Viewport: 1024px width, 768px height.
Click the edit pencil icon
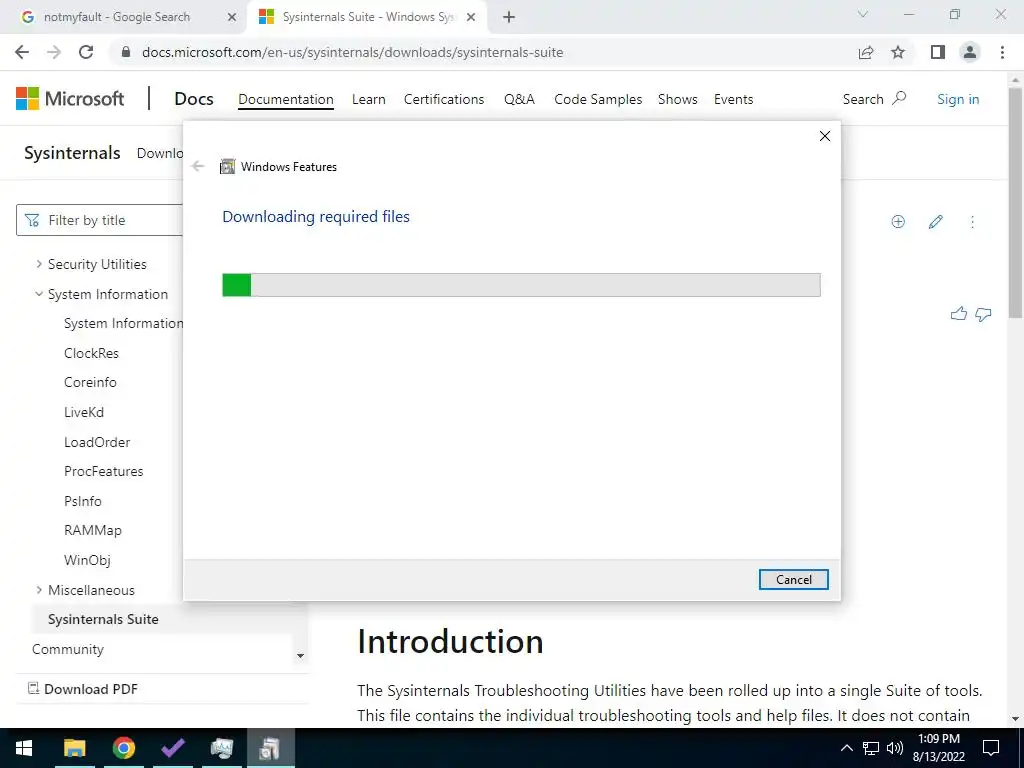[935, 222]
